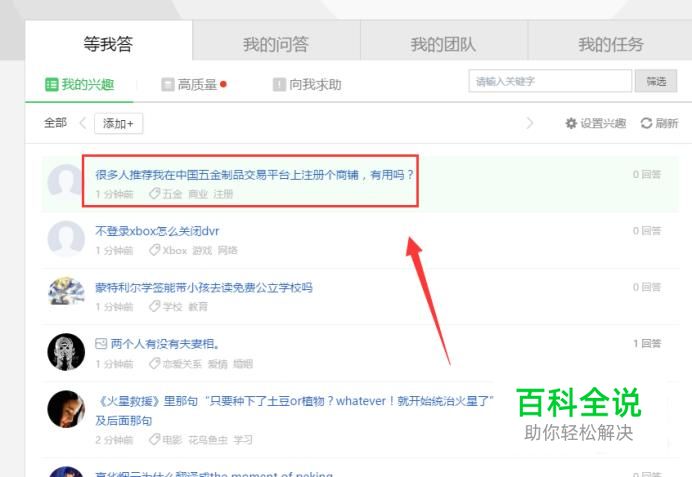
Task: Open the question 两个人有没有夫妻相
Action: 165,344
